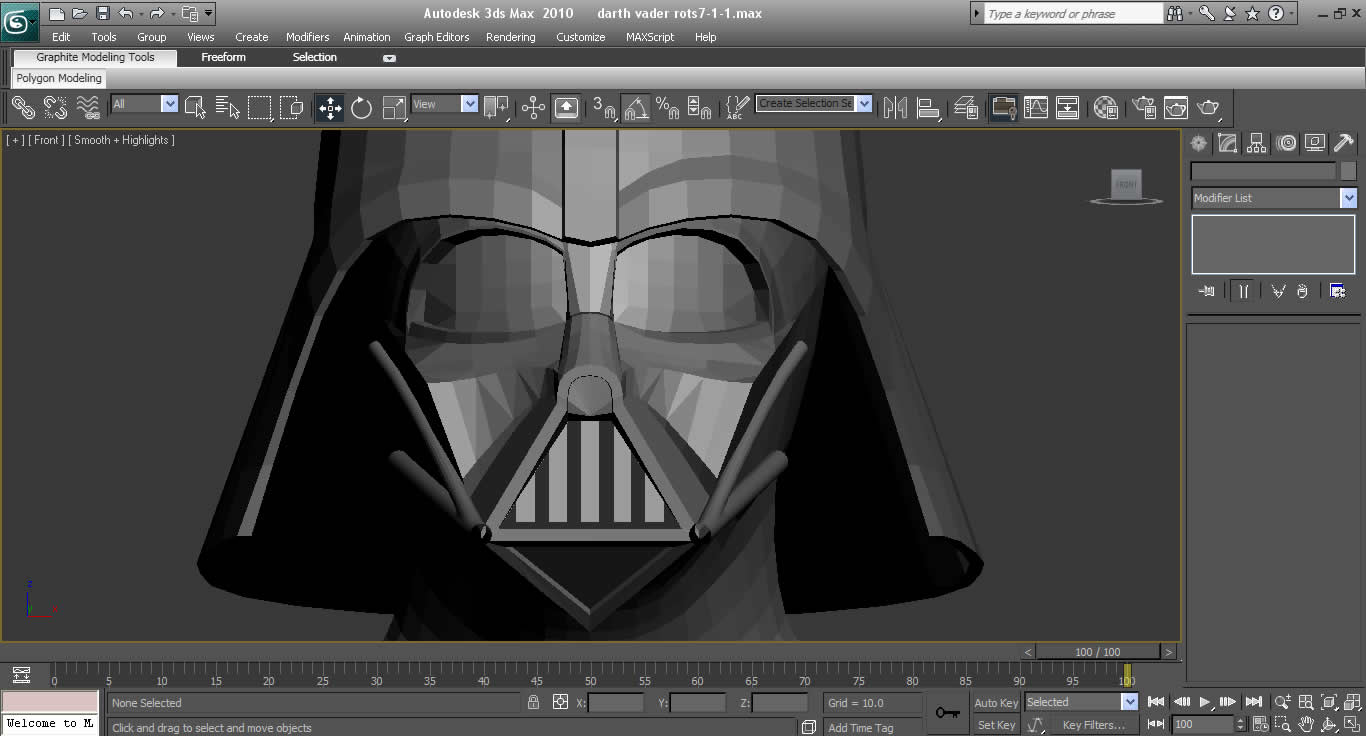The height and width of the screenshot is (736, 1366).
Task: Click the Unlink Selection icon
Action: (55, 107)
